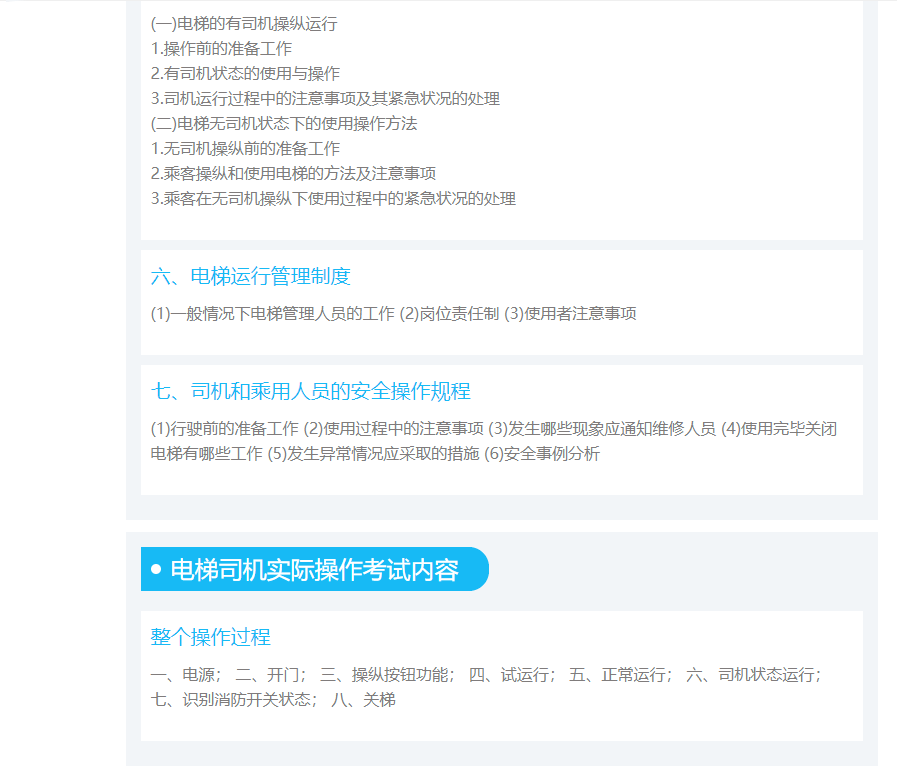
Task: Click the text (1)行驶前的准备工作
Action: coord(224,429)
